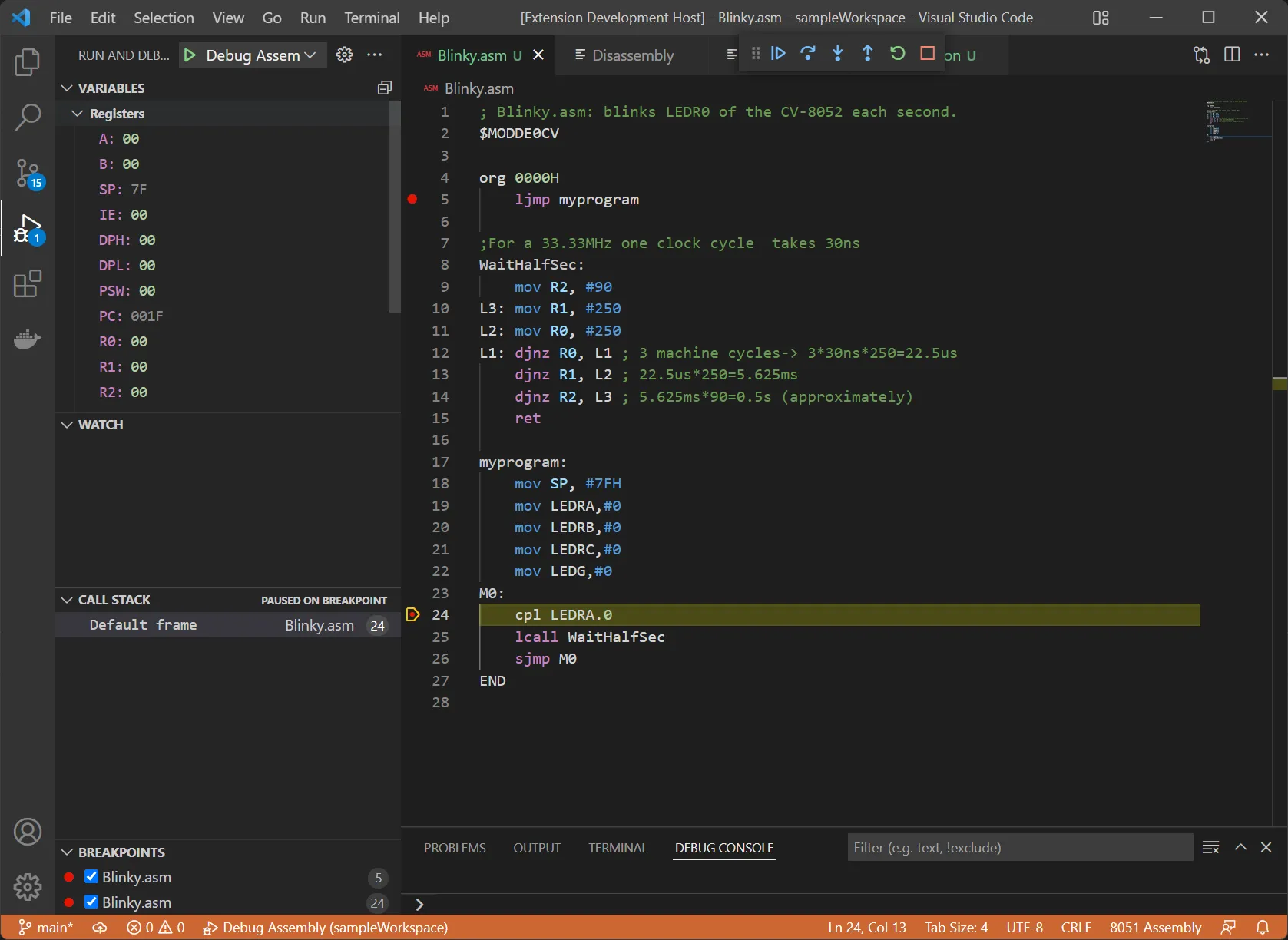Change the UTF-8 file encoding
Viewport: 1288px width, 940px height.
point(1025,928)
